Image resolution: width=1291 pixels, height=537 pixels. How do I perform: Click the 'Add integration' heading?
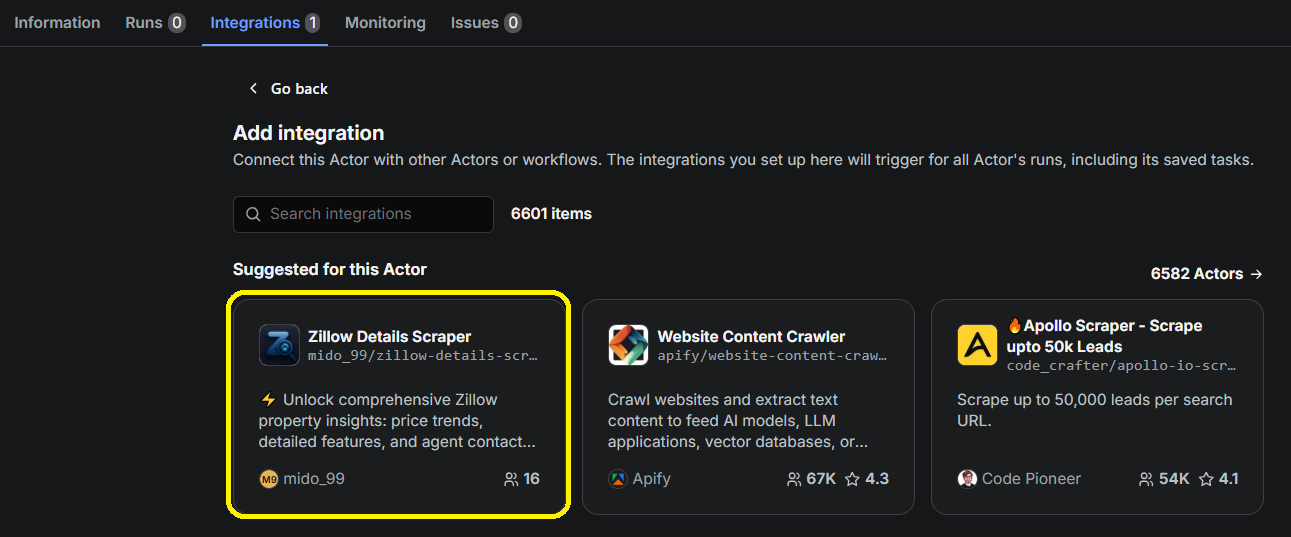308,133
